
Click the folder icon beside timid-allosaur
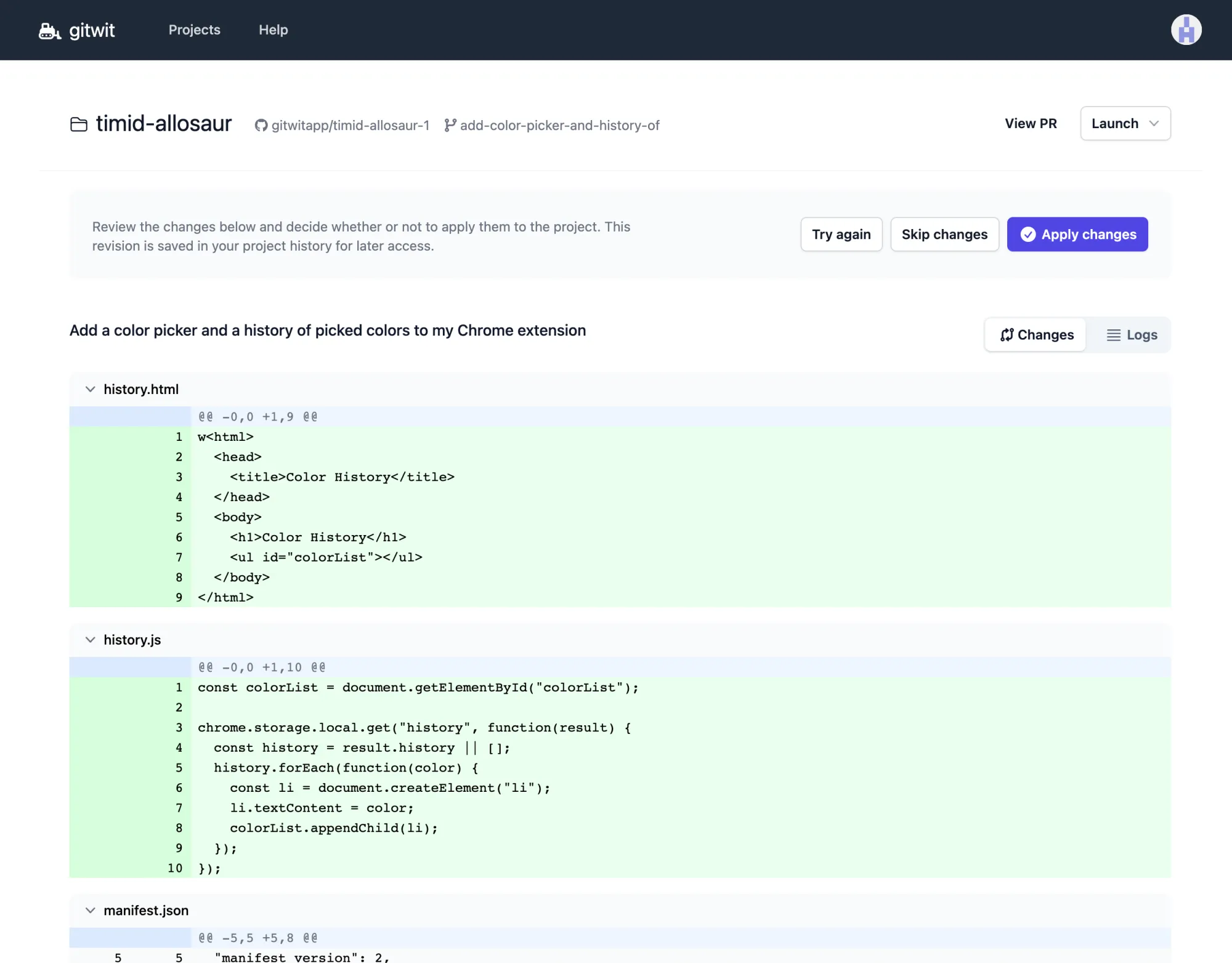pyautogui.click(x=79, y=124)
